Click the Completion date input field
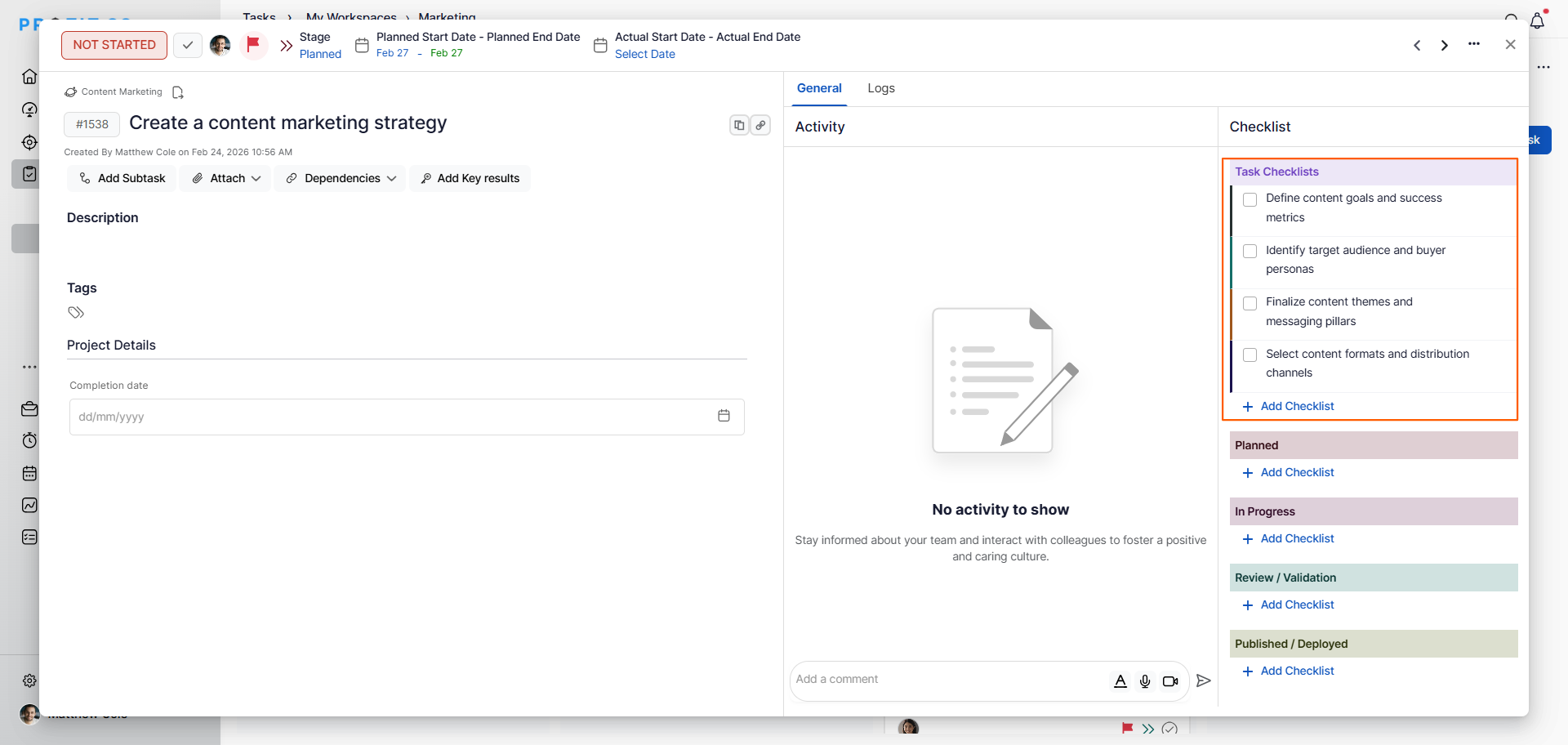The width and height of the screenshot is (1568, 745). [392, 417]
